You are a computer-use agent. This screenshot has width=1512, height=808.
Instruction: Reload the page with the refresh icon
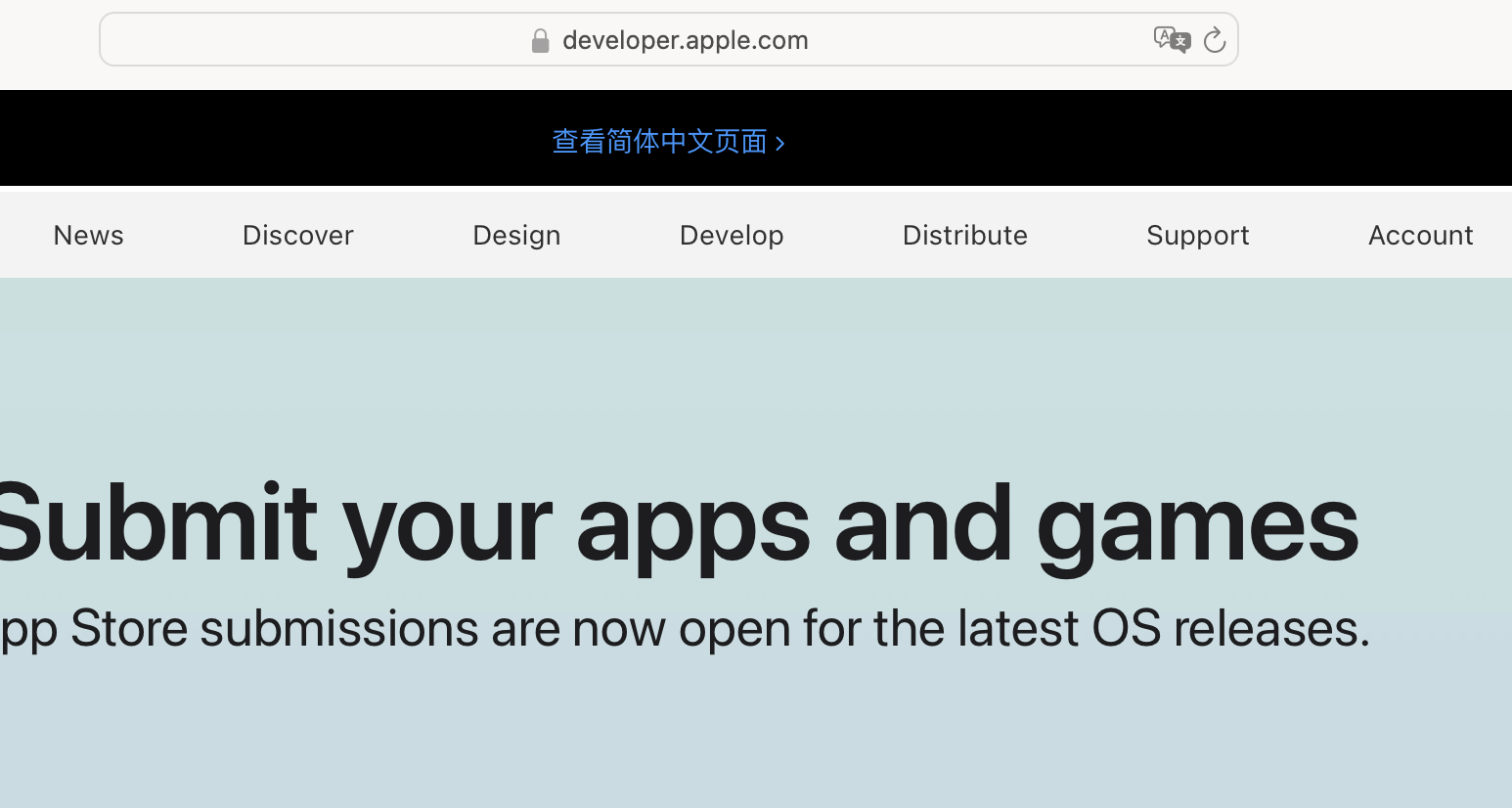click(1215, 40)
